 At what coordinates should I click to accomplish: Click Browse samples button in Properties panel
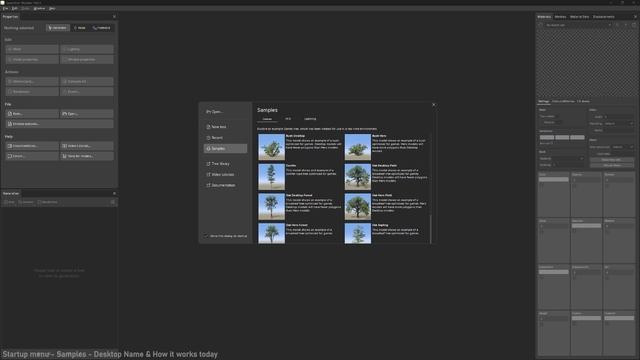(x=60, y=124)
